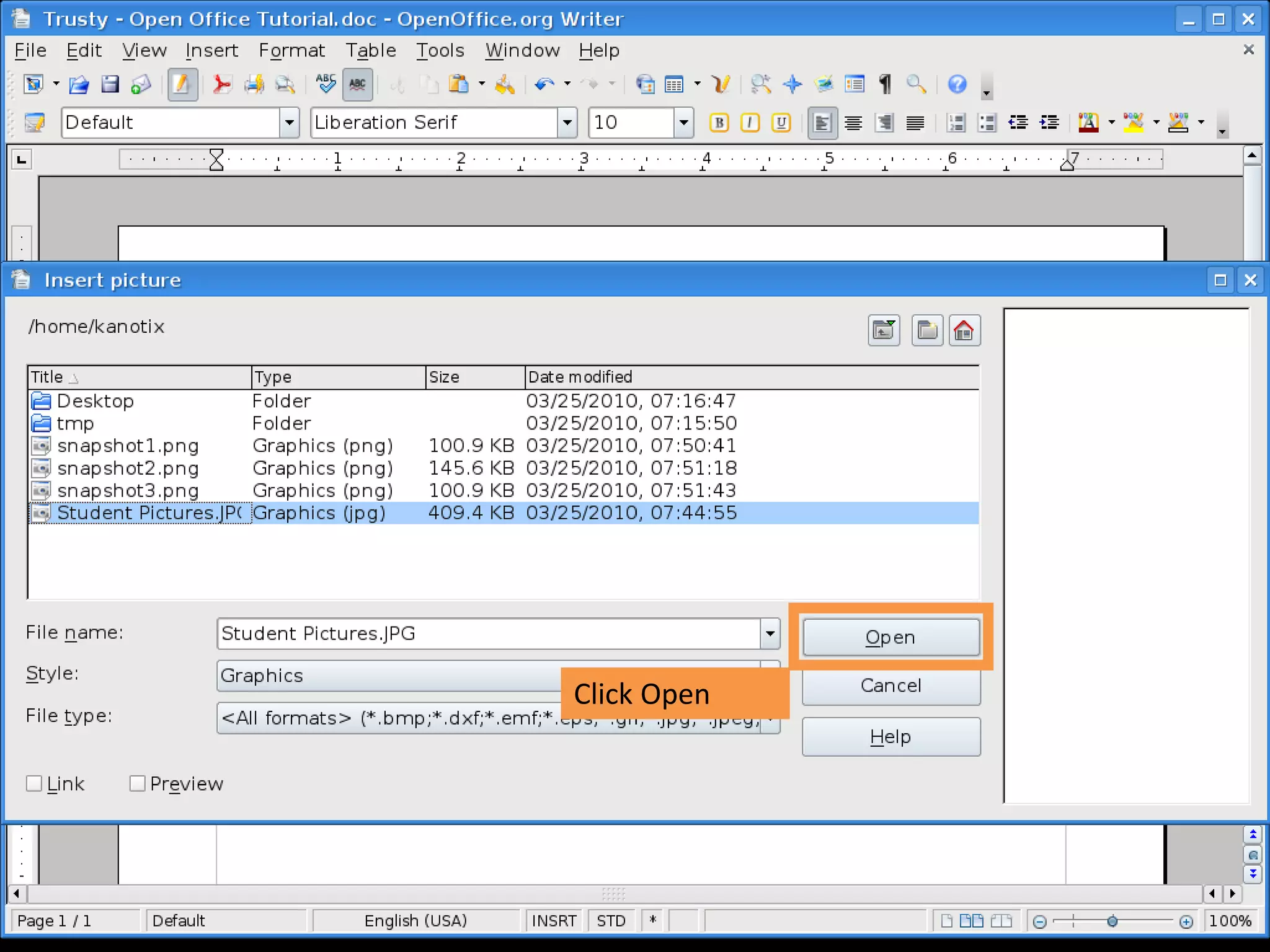Click the Spellcheck ABC icon

[x=325, y=84]
